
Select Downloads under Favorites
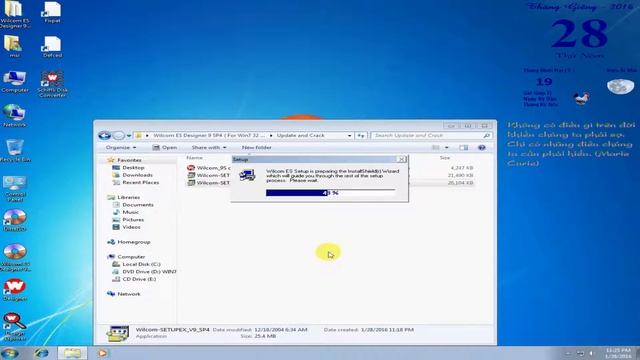tap(137, 175)
